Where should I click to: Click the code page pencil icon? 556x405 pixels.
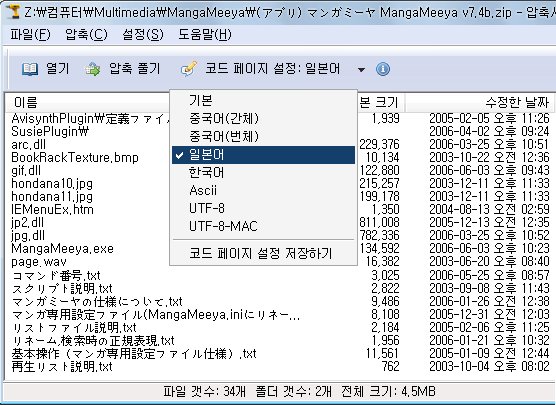[x=189, y=68]
